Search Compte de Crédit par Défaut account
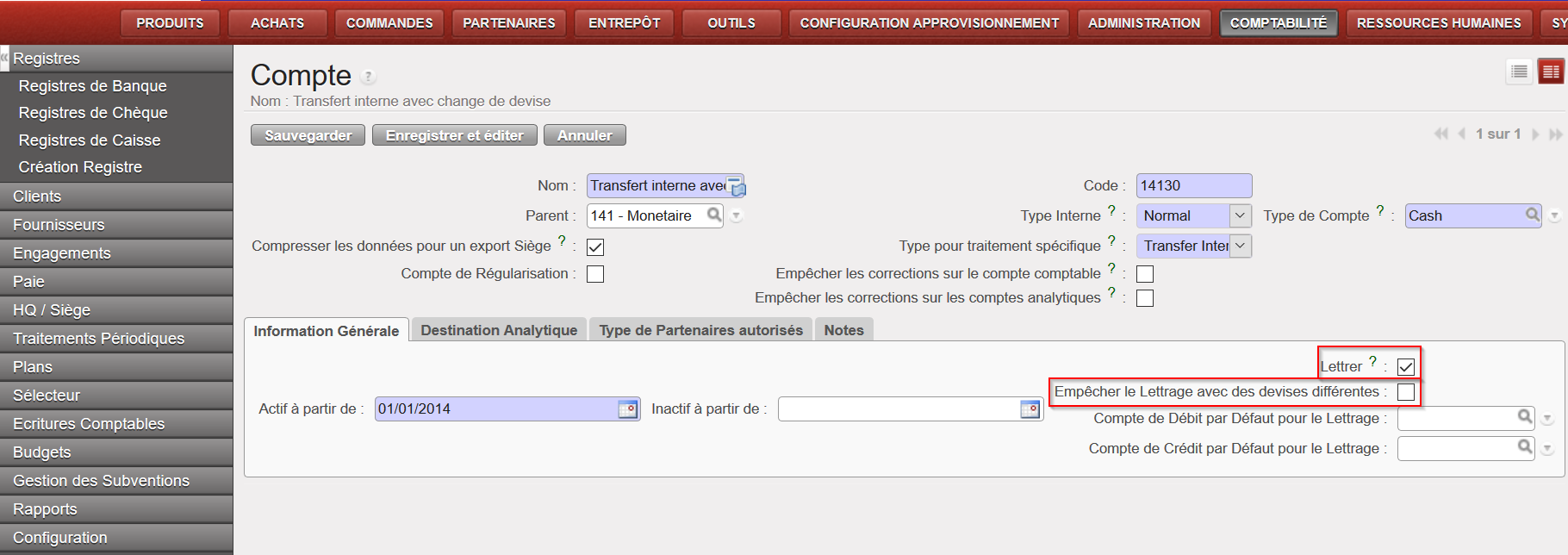The width and height of the screenshot is (1568, 555). [x=1525, y=447]
